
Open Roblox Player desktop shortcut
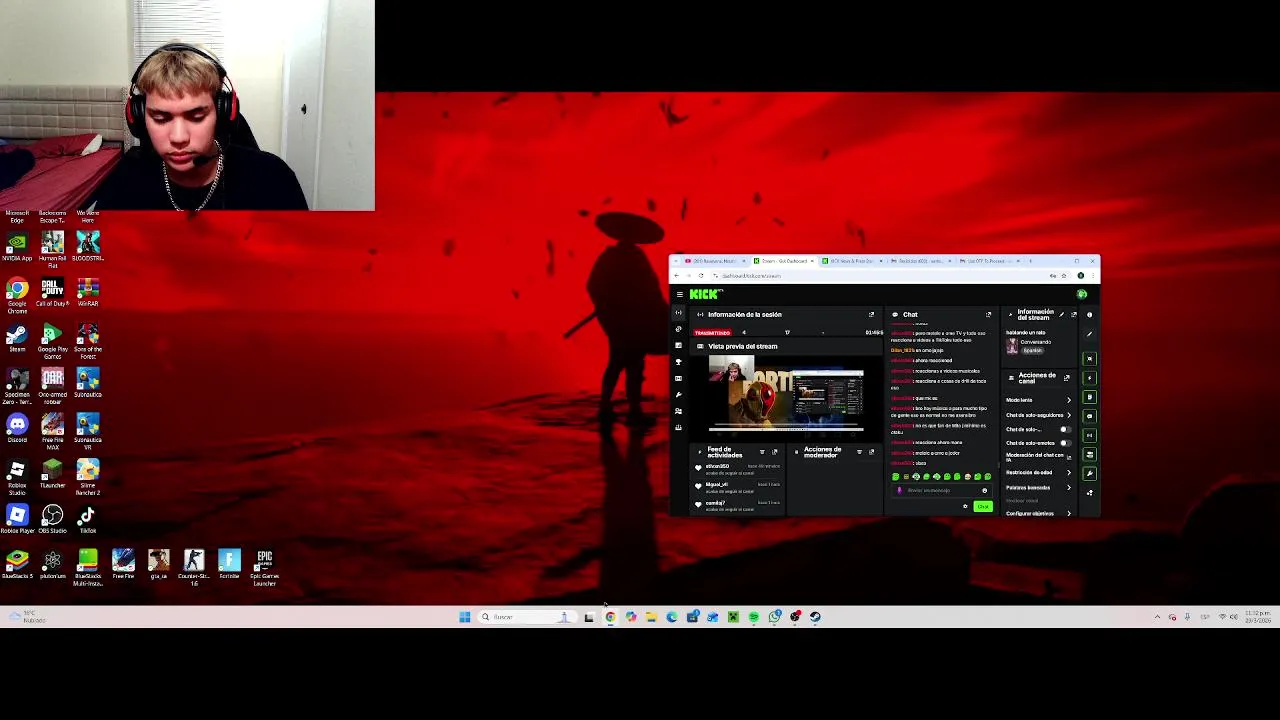point(17,519)
